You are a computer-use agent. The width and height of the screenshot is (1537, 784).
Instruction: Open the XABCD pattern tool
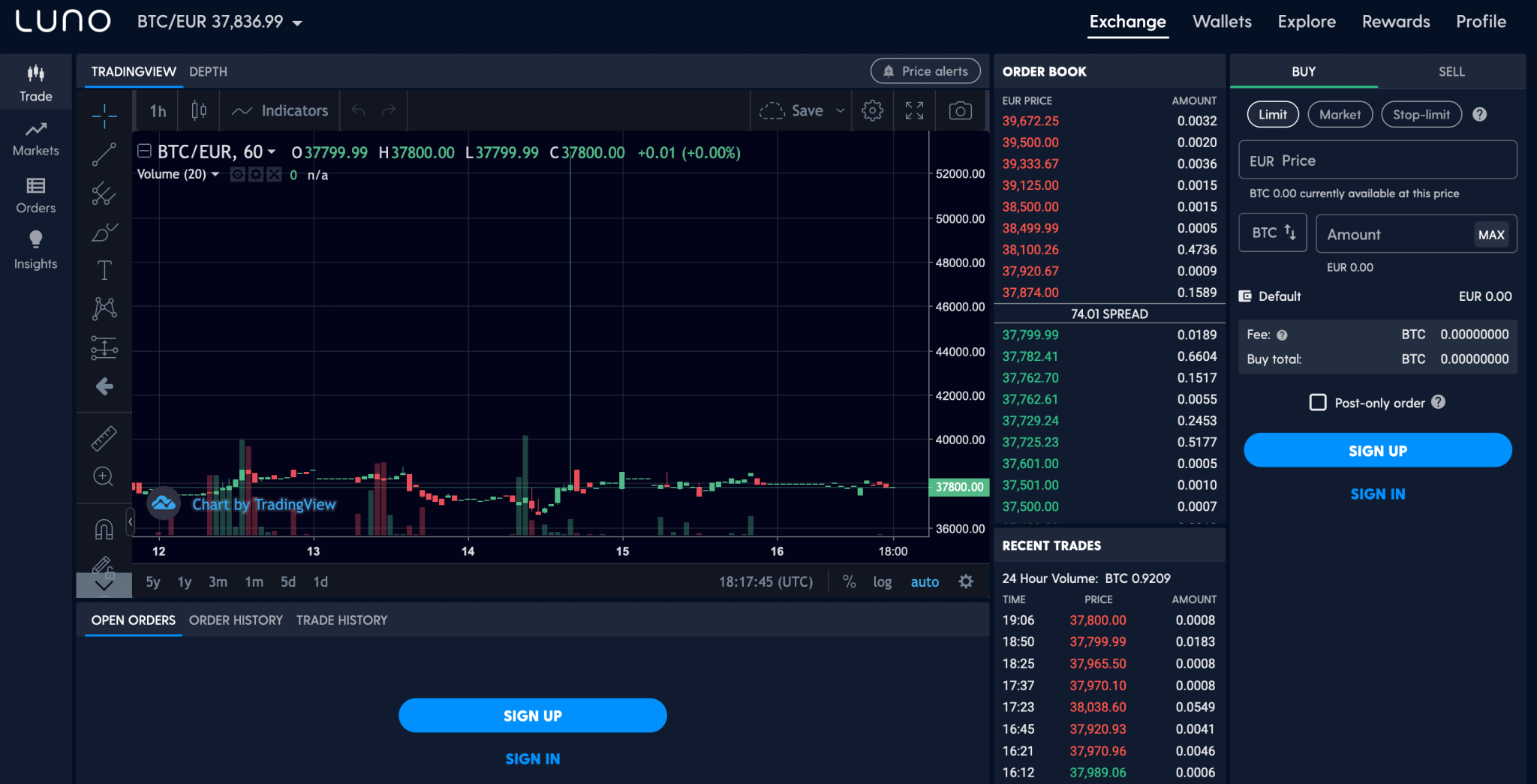[104, 308]
